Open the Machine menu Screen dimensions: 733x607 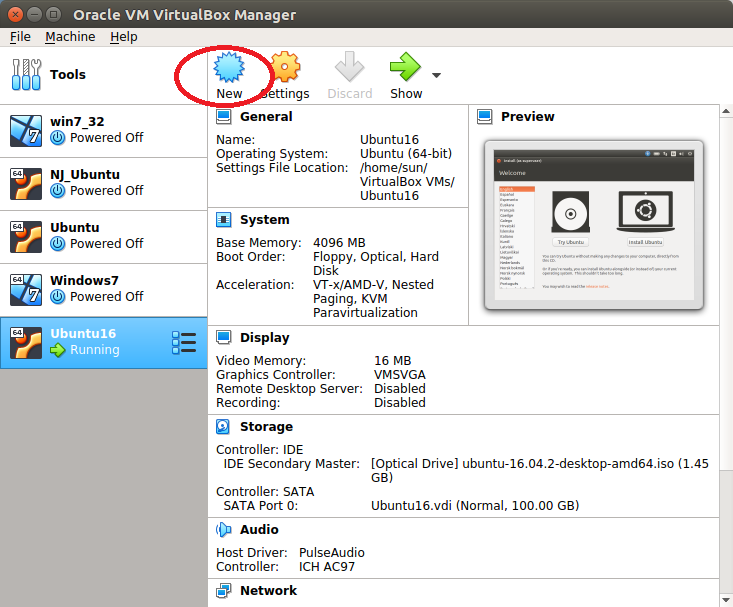[70, 36]
